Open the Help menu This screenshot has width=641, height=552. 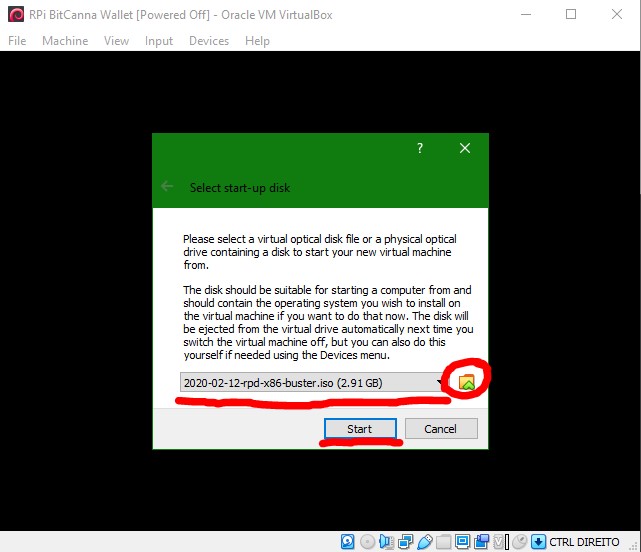[257, 41]
